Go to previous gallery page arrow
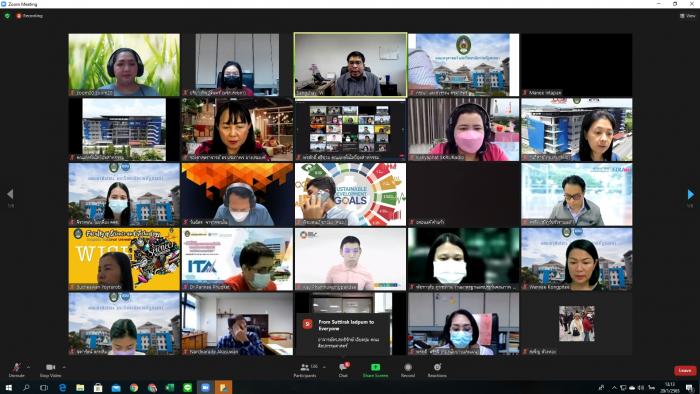Viewport: 700px width, 394px height. 10,194
